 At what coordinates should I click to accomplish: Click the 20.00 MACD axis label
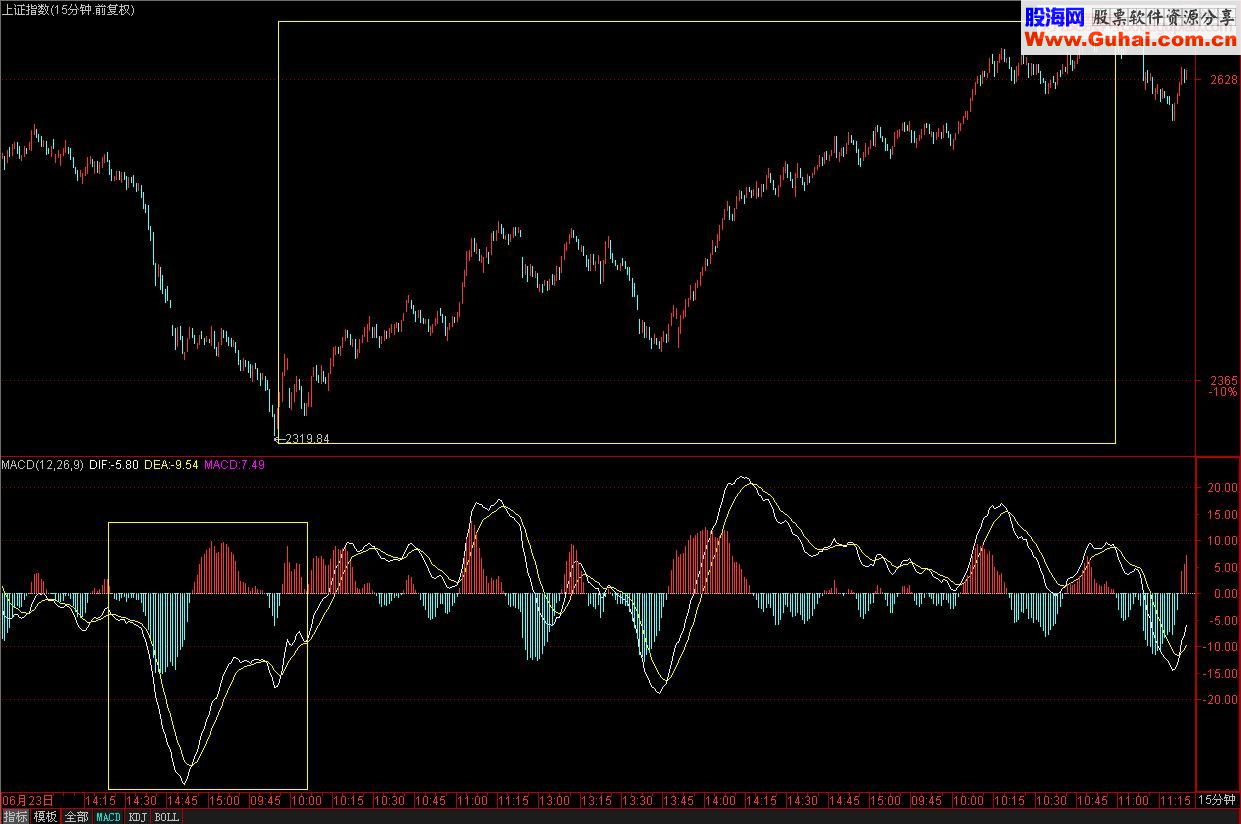[1223, 488]
